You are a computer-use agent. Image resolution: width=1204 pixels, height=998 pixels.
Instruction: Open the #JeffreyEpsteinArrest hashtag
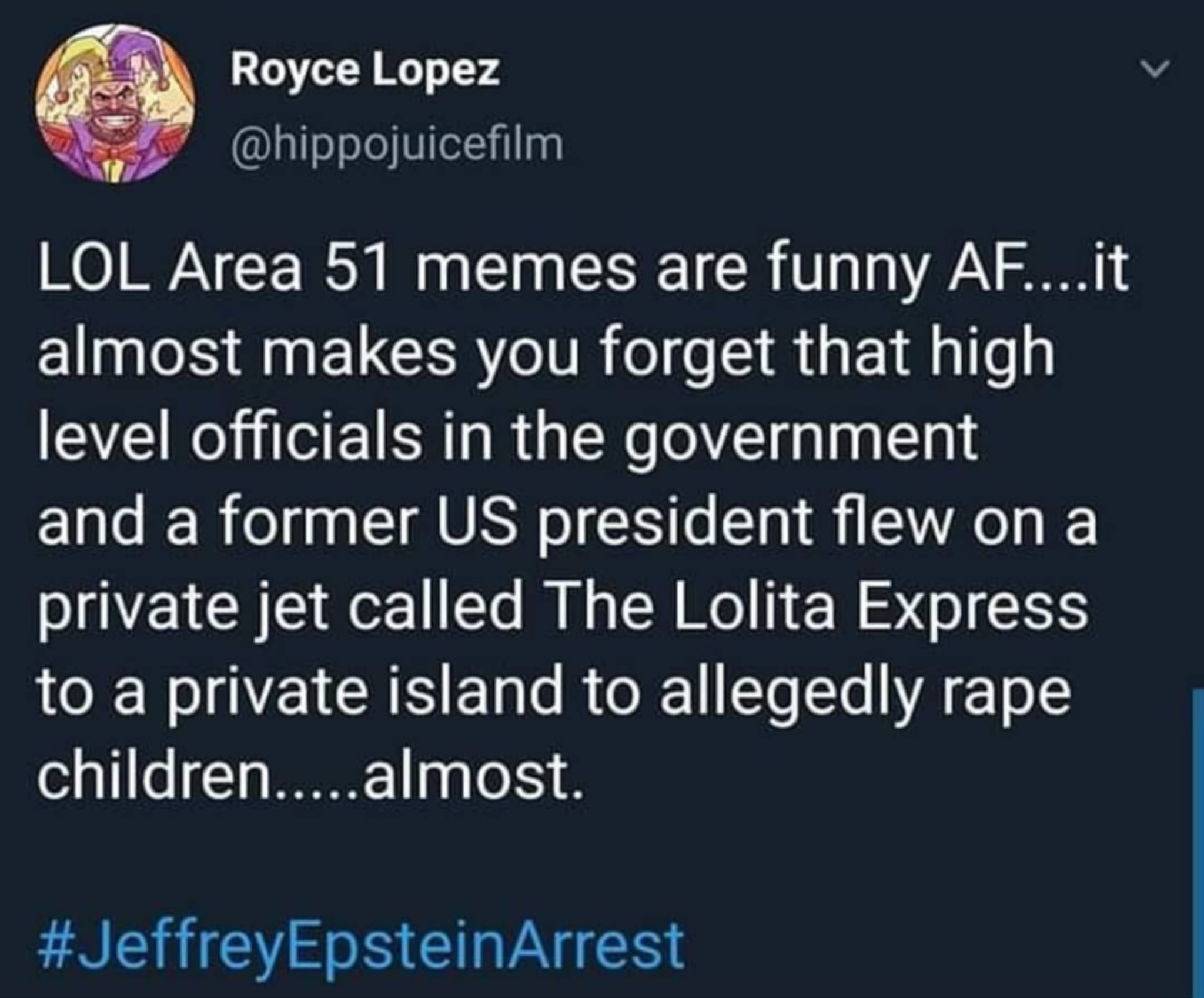coord(361,948)
